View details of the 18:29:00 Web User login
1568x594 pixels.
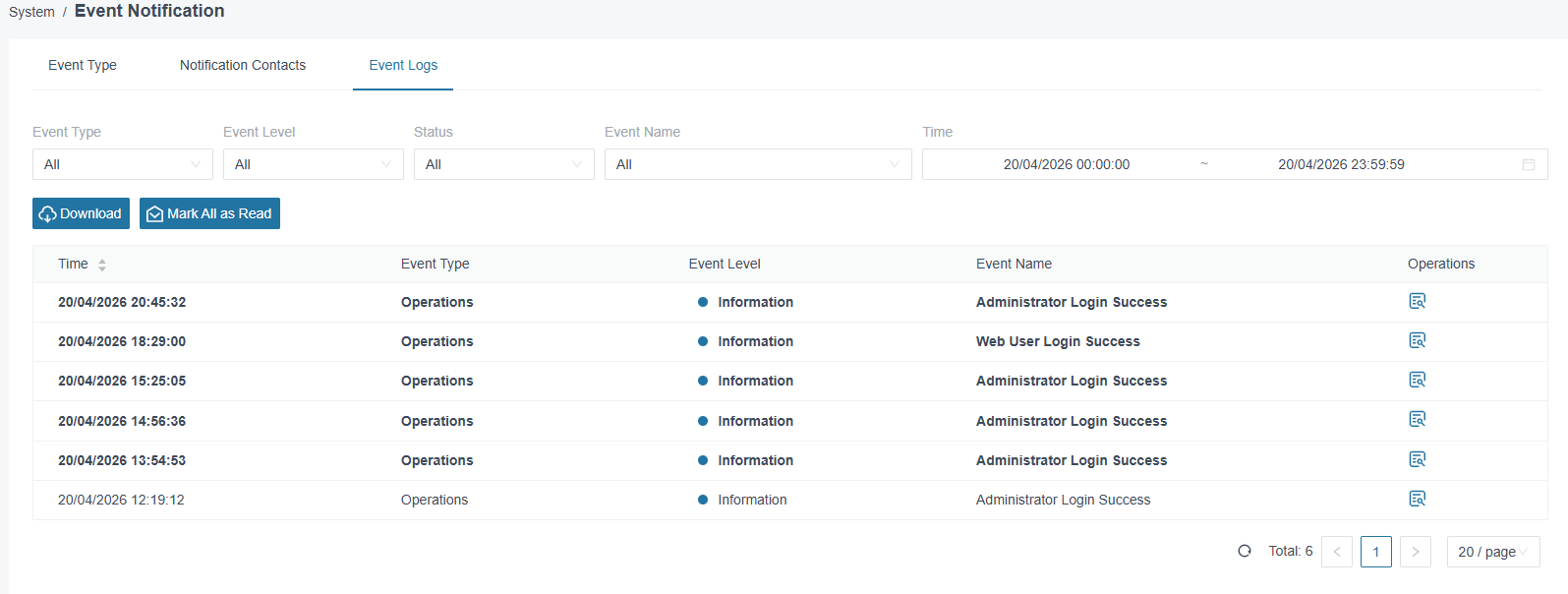[x=1417, y=340]
